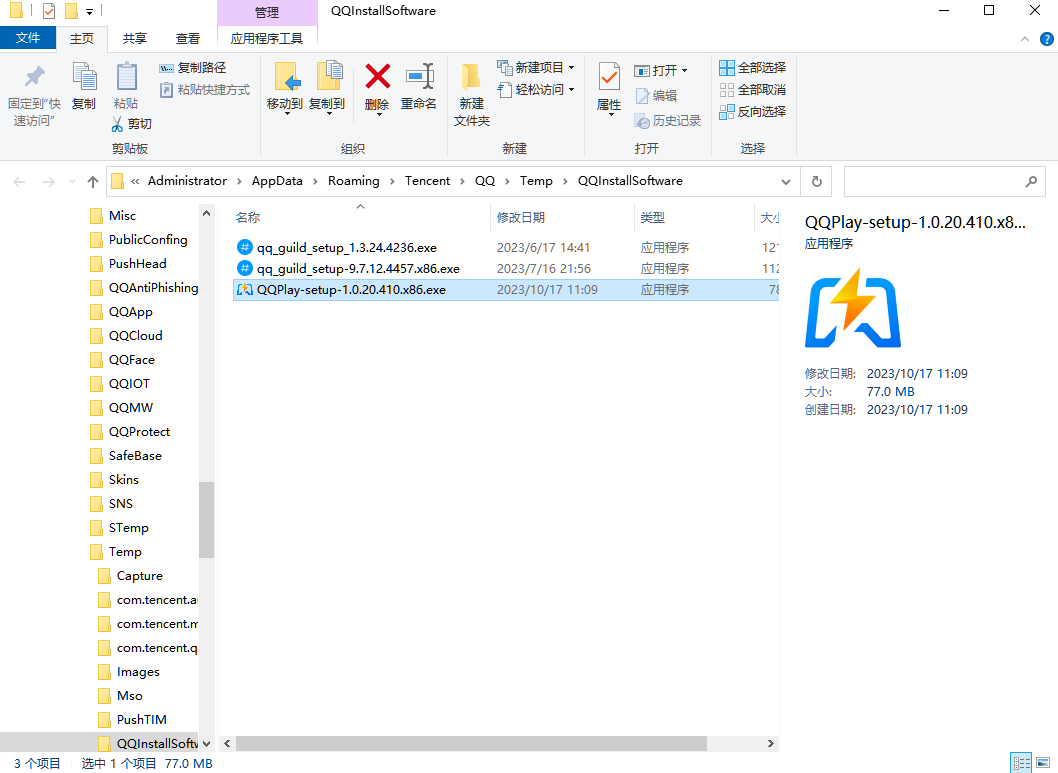Screen dimensions: 1058x773
Task: Open Help question mark icon
Action: click(1047, 39)
